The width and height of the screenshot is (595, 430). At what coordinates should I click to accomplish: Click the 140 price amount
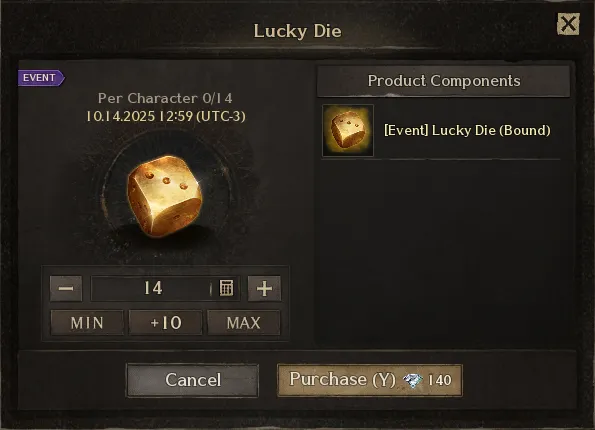click(x=440, y=380)
